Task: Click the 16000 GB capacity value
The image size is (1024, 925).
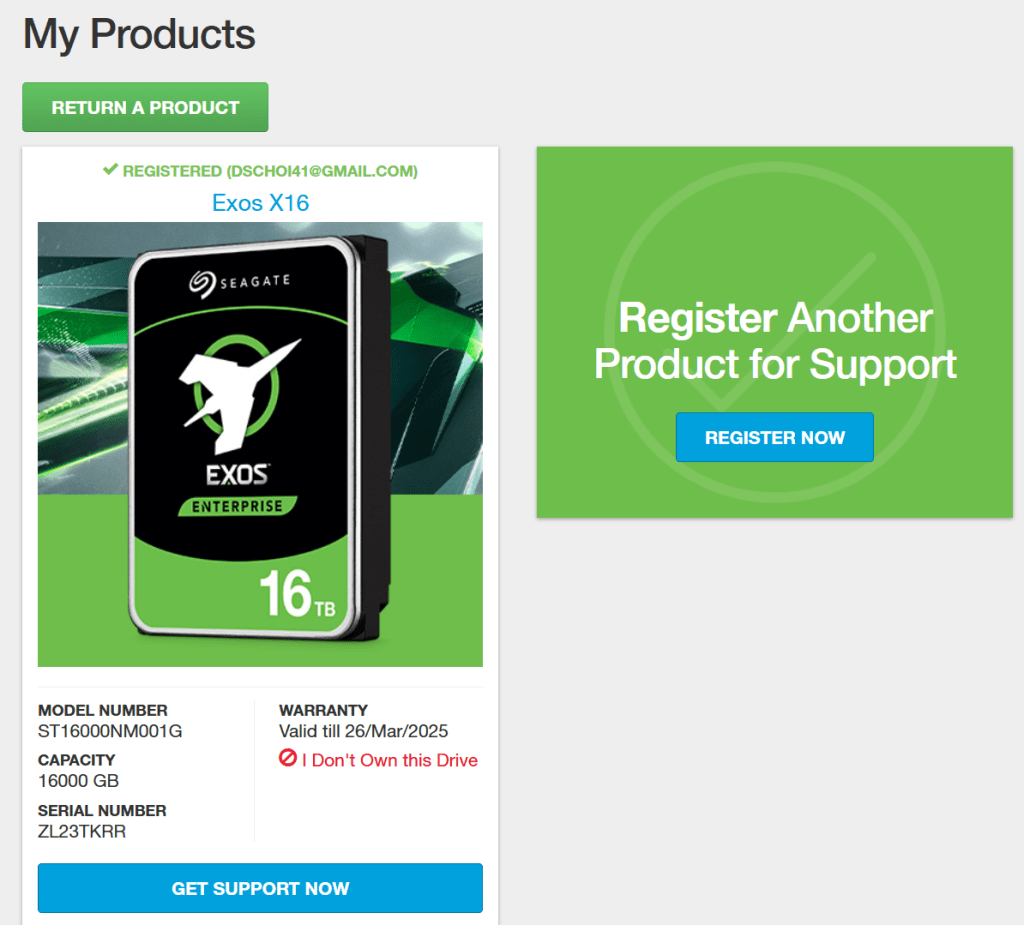Action: [x=78, y=781]
